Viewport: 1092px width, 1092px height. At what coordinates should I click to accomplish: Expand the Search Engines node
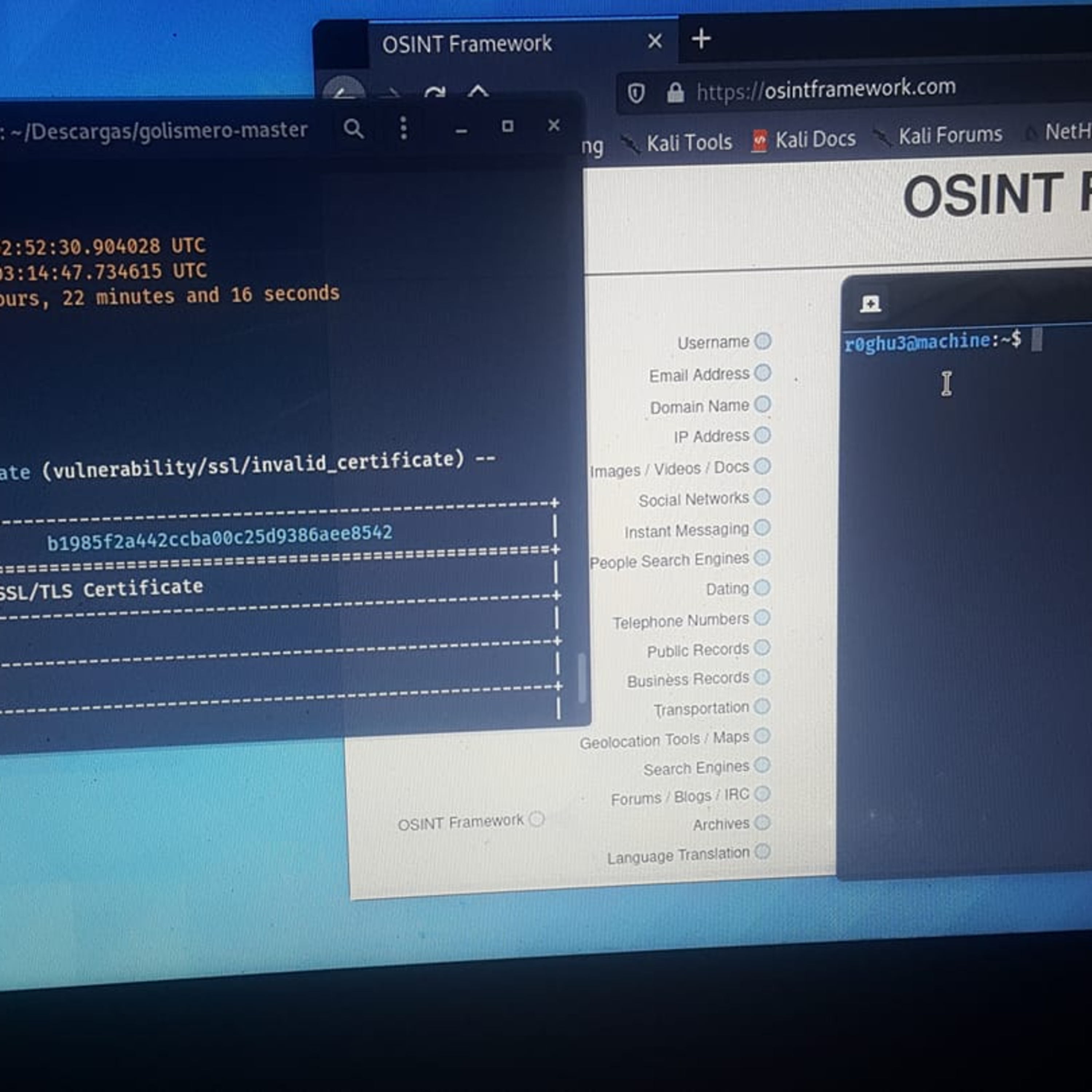click(x=763, y=765)
